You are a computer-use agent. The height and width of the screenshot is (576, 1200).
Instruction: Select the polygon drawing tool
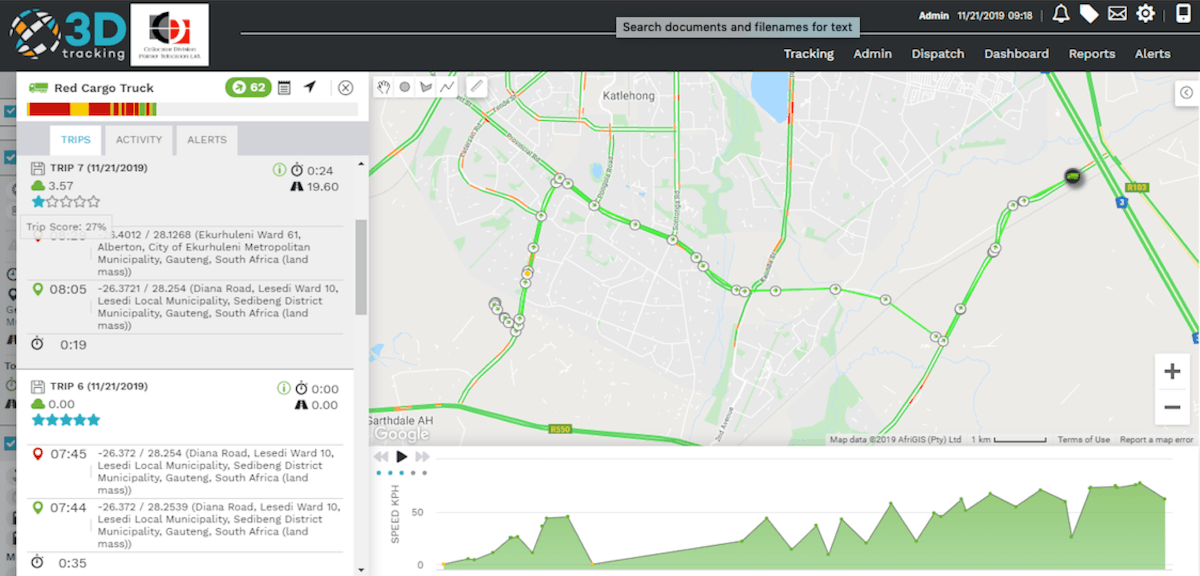click(427, 88)
